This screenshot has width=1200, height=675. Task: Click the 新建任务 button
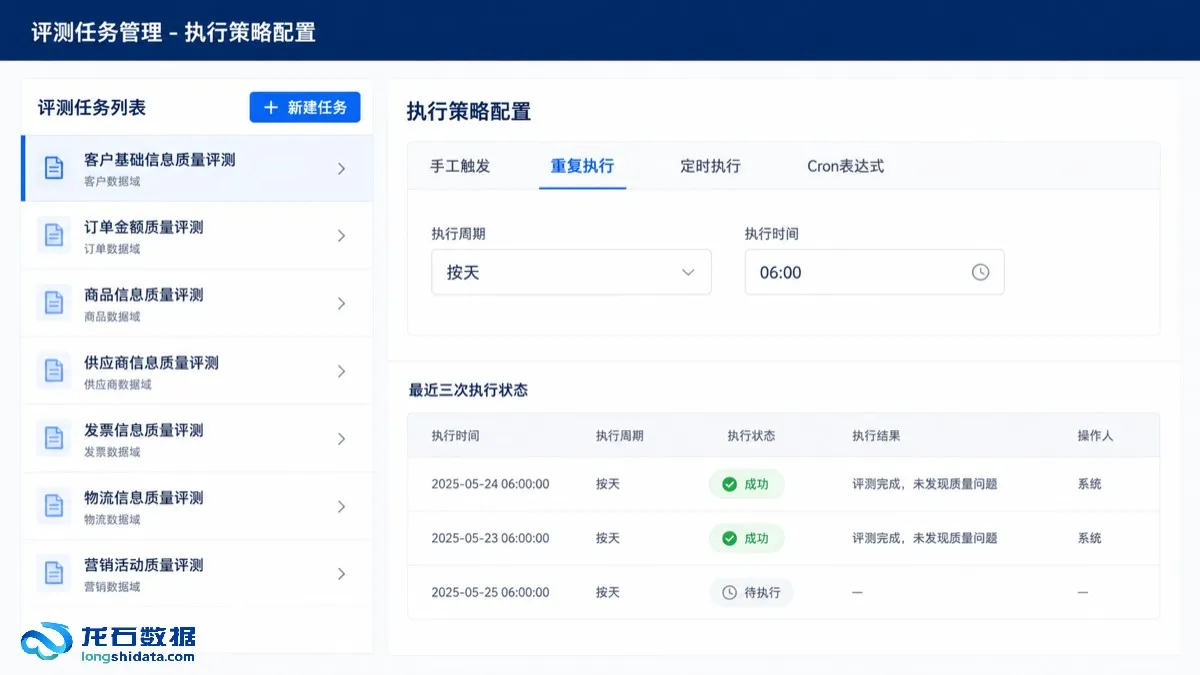(305, 107)
